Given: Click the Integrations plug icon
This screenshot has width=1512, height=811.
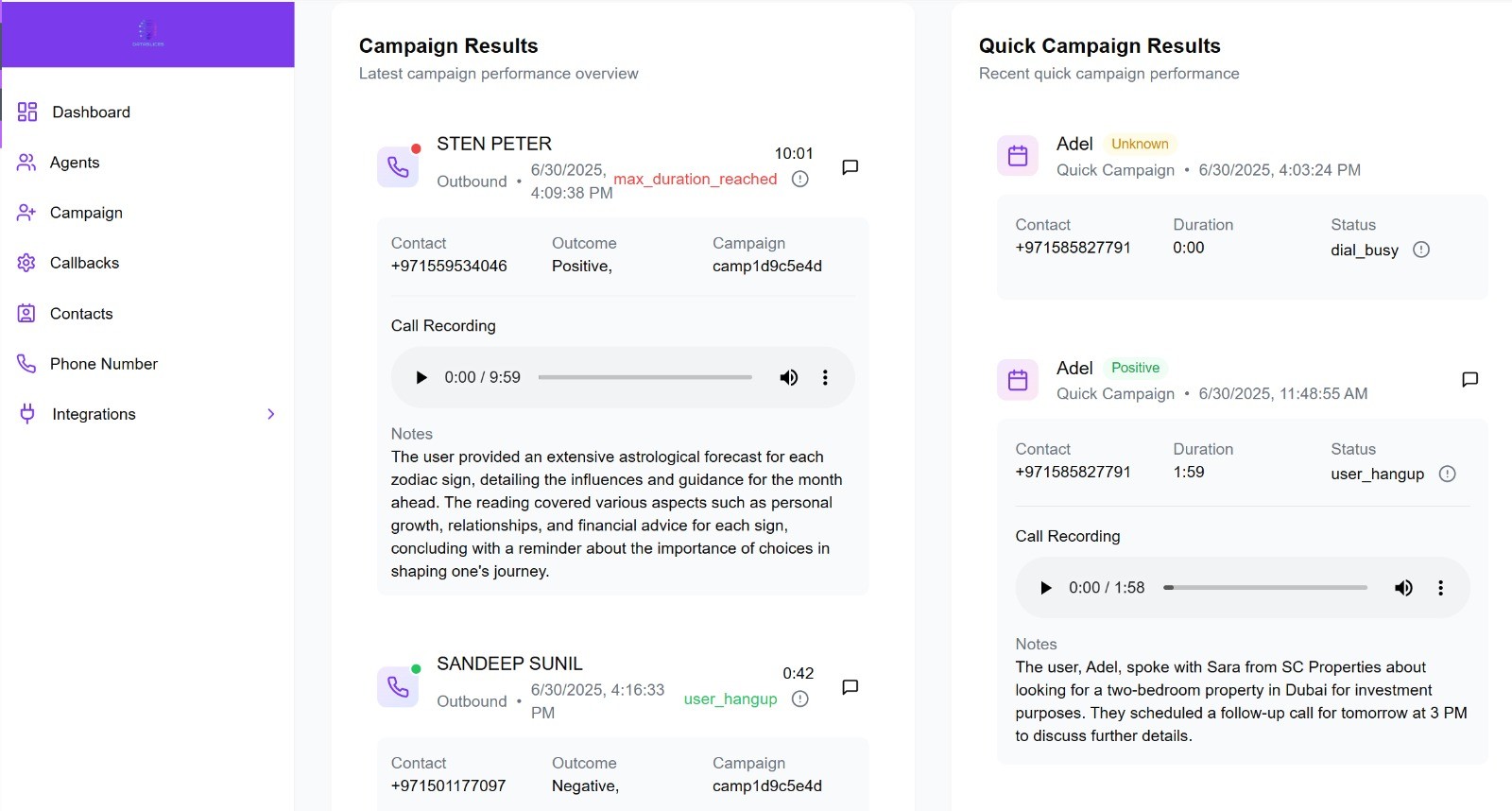Looking at the screenshot, I should click(x=27, y=414).
